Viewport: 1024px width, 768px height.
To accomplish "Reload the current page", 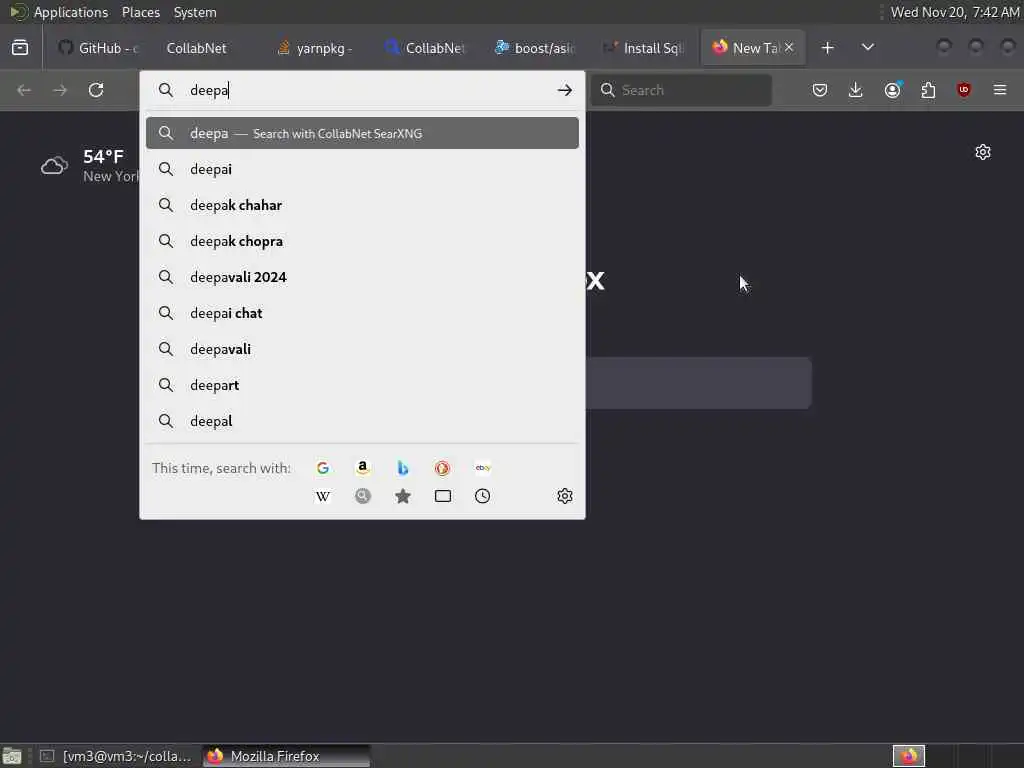I will point(96,90).
